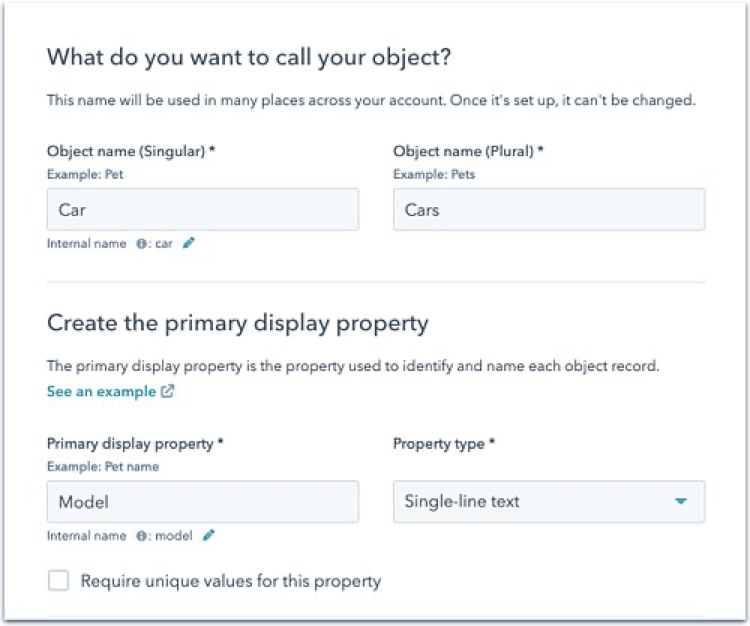Click 'What do you want to call your object?' heading
Screen dimensions: 750x626
point(249,57)
